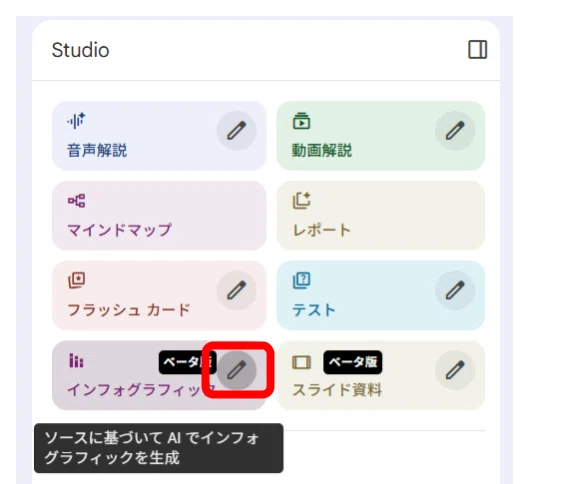Generate a 動画解説 video overview
Image resolution: width=566 pixels, height=484 pixels.
click(x=380, y=136)
